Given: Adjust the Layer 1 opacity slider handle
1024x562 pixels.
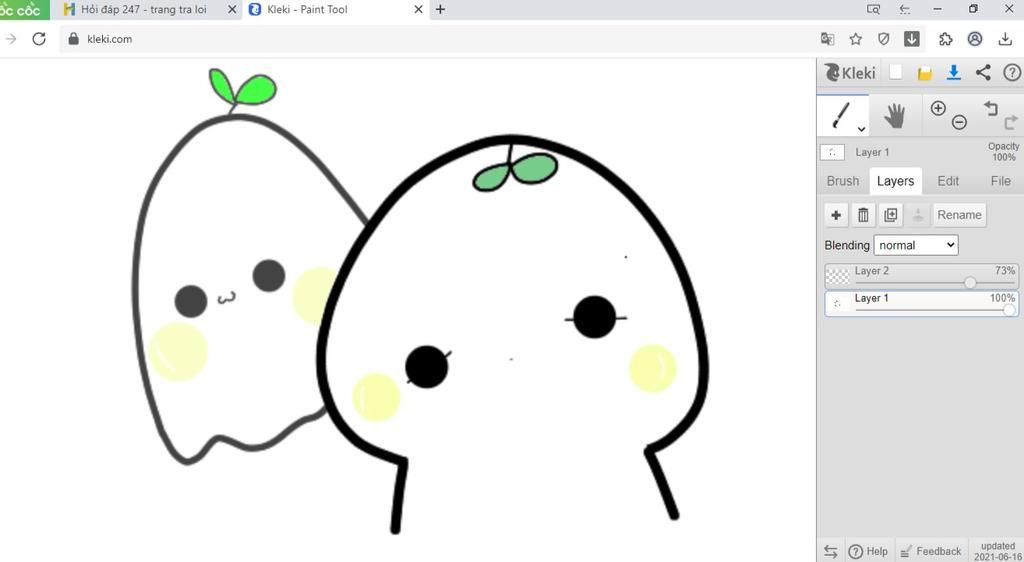Looking at the screenshot, I should pos(1010,310).
